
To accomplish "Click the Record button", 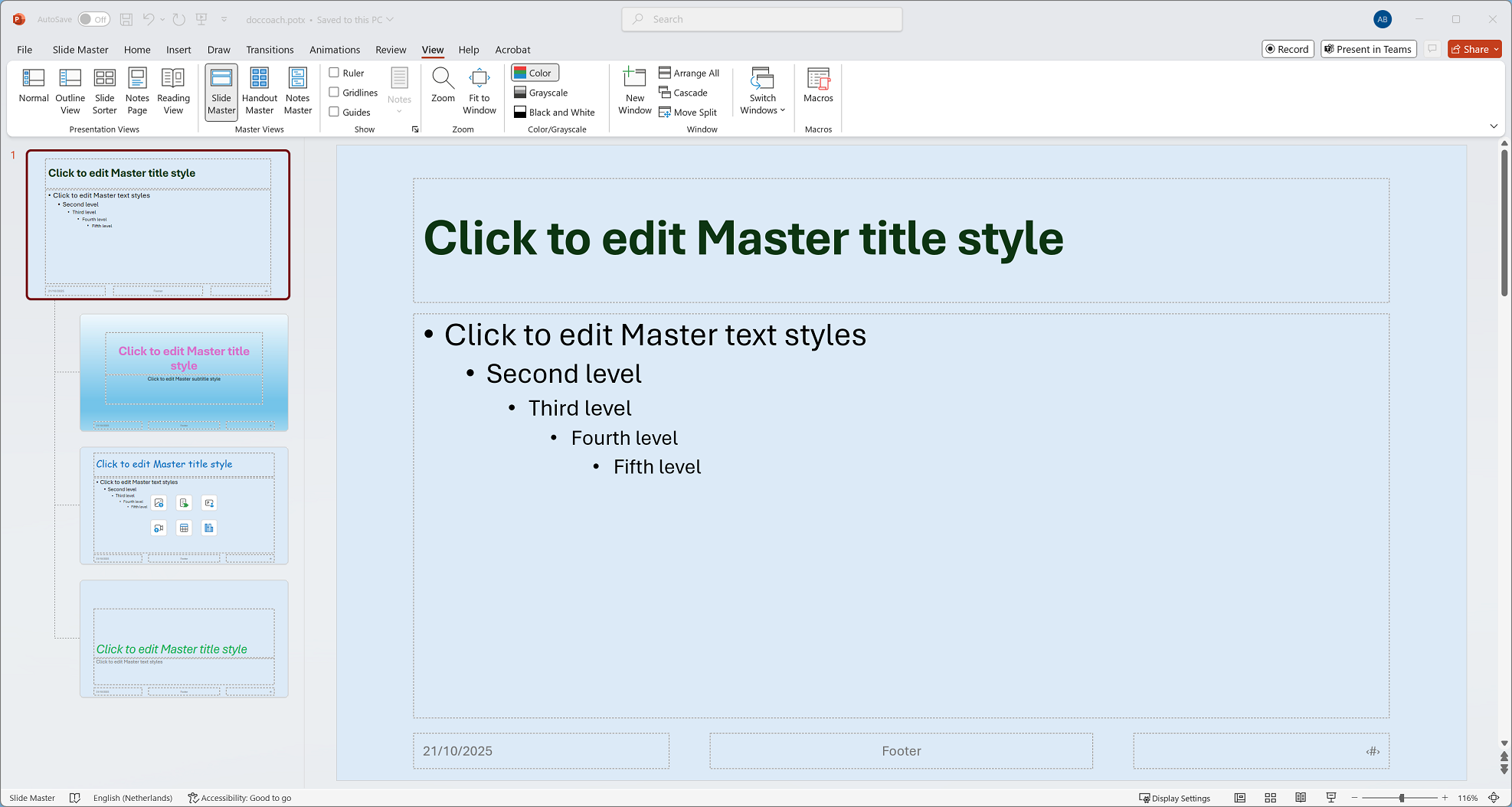I will (1288, 49).
